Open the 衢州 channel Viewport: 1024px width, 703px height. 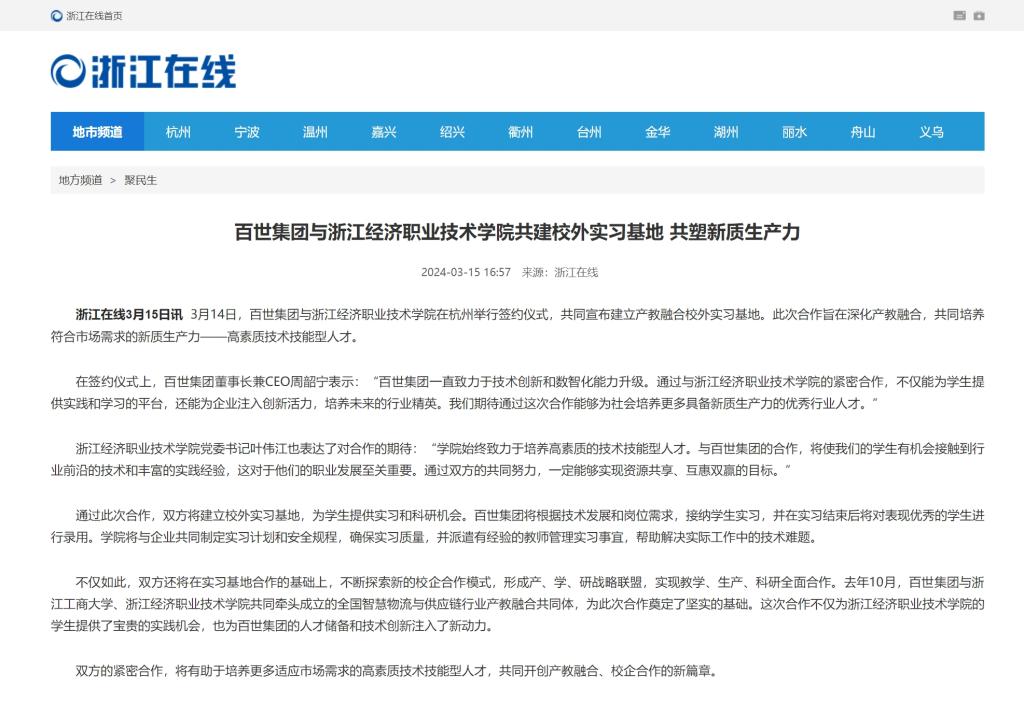[520, 132]
